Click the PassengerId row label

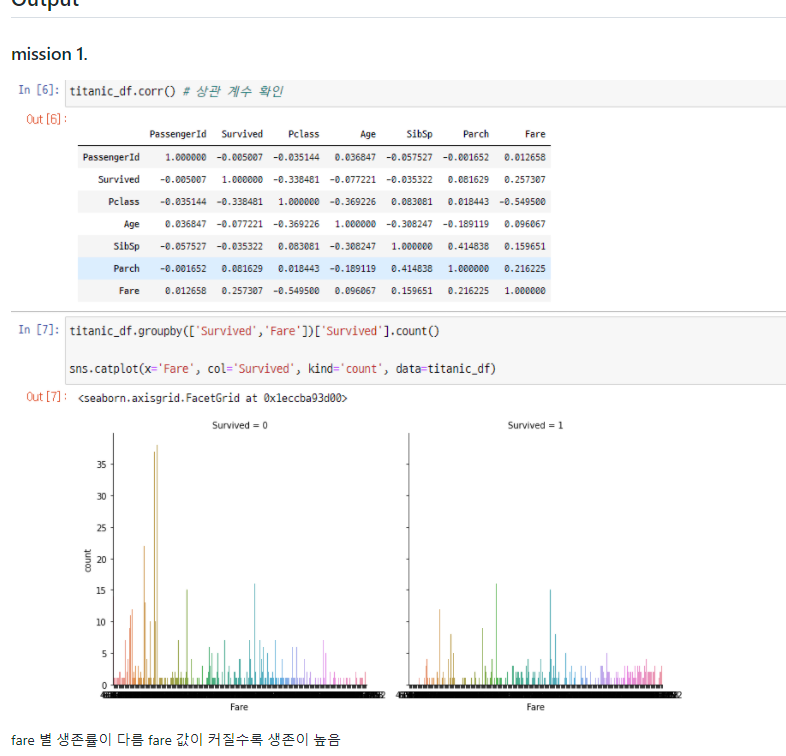(x=111, y=157)
